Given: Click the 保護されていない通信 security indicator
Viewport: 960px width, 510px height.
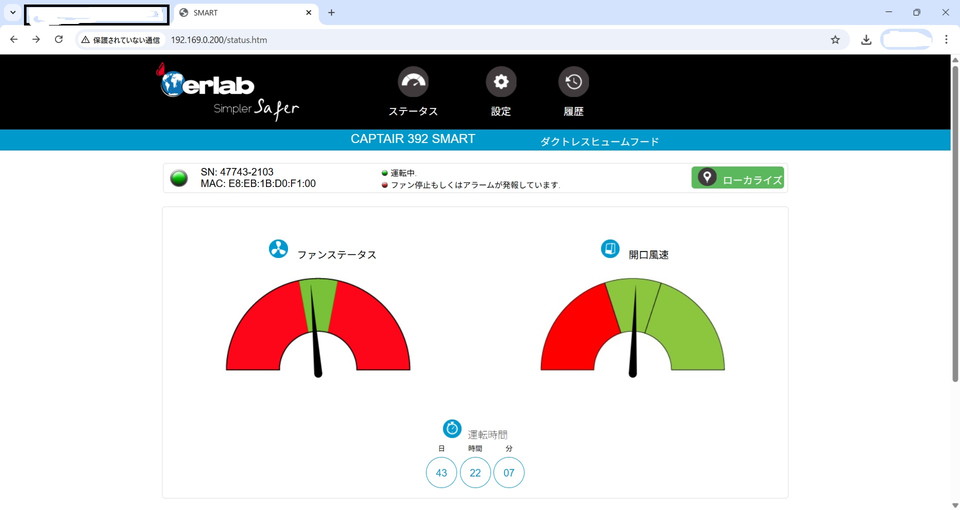Looking at the screenshot, I should coord(120,40).
